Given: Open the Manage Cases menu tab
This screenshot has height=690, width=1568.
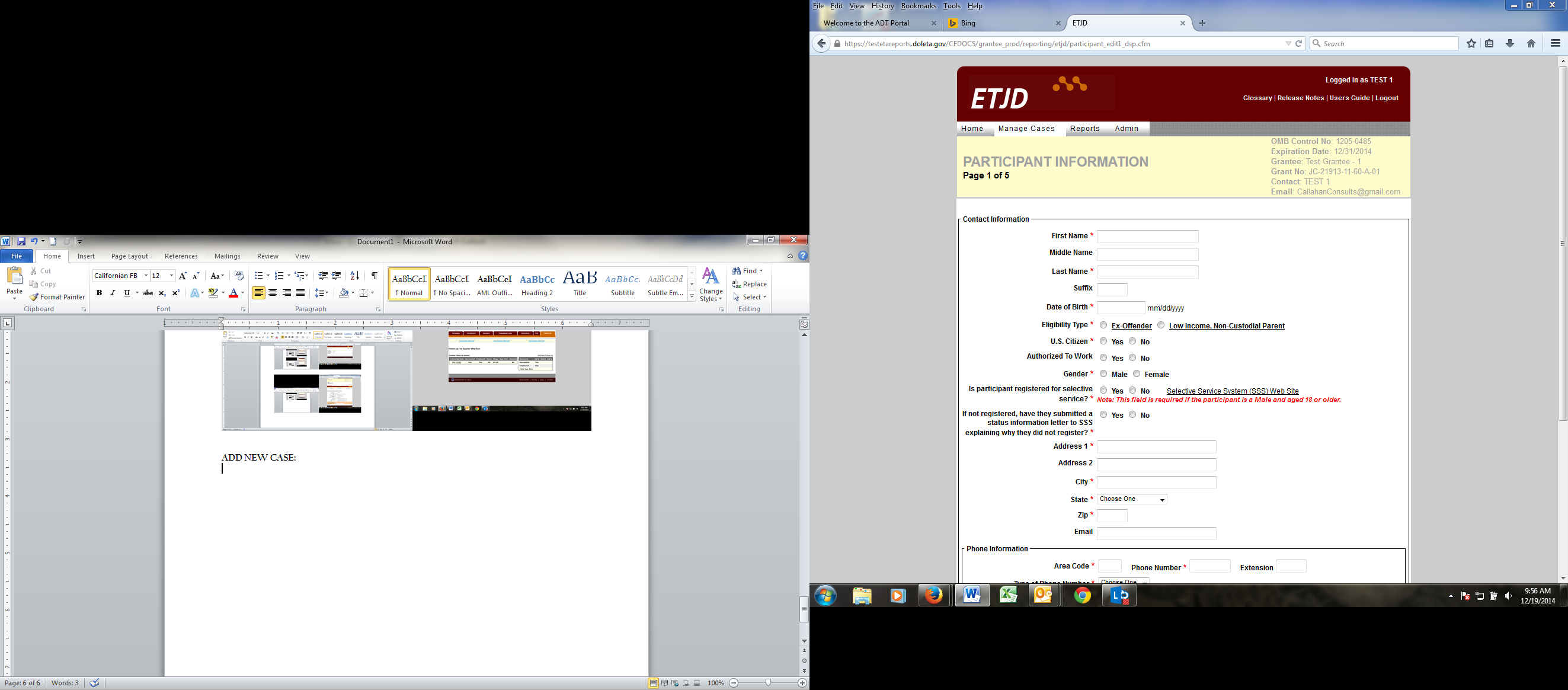Looking at the screenshot, I should pyautogui.click(x=1026, y=129).
